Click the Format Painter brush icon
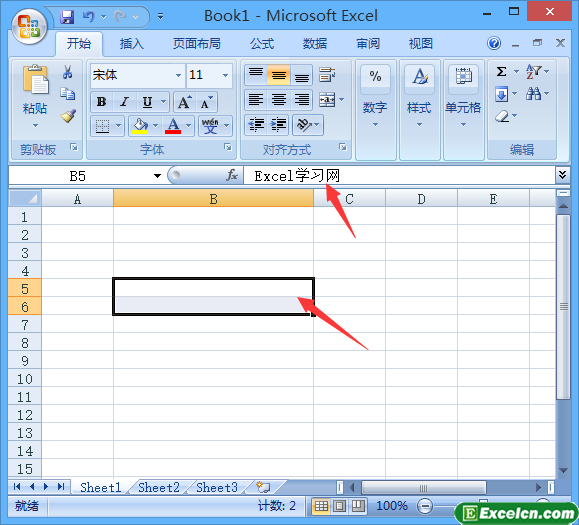This screenshot has height=525, width=579. (x=68, y=116)
